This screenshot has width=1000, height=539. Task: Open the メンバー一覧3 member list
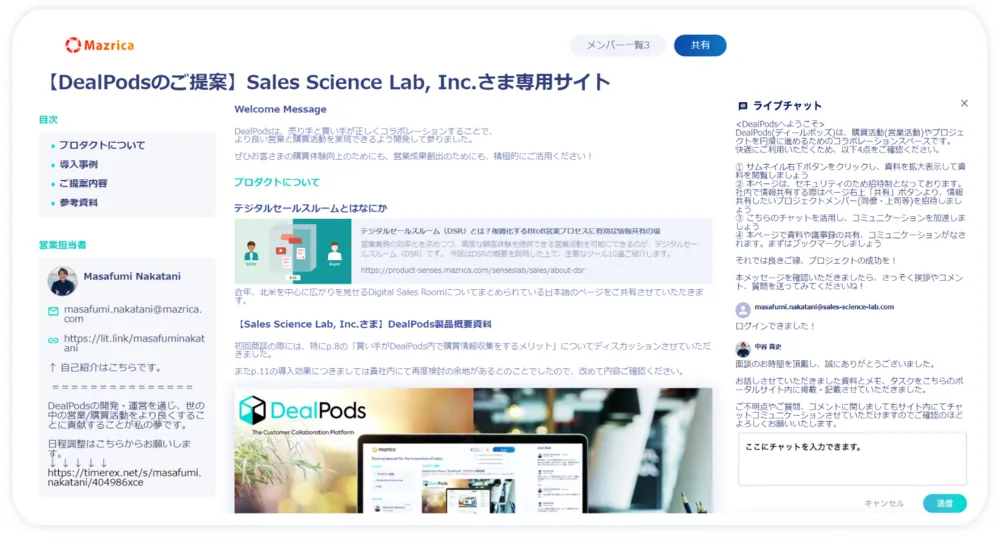click(617, 45)
